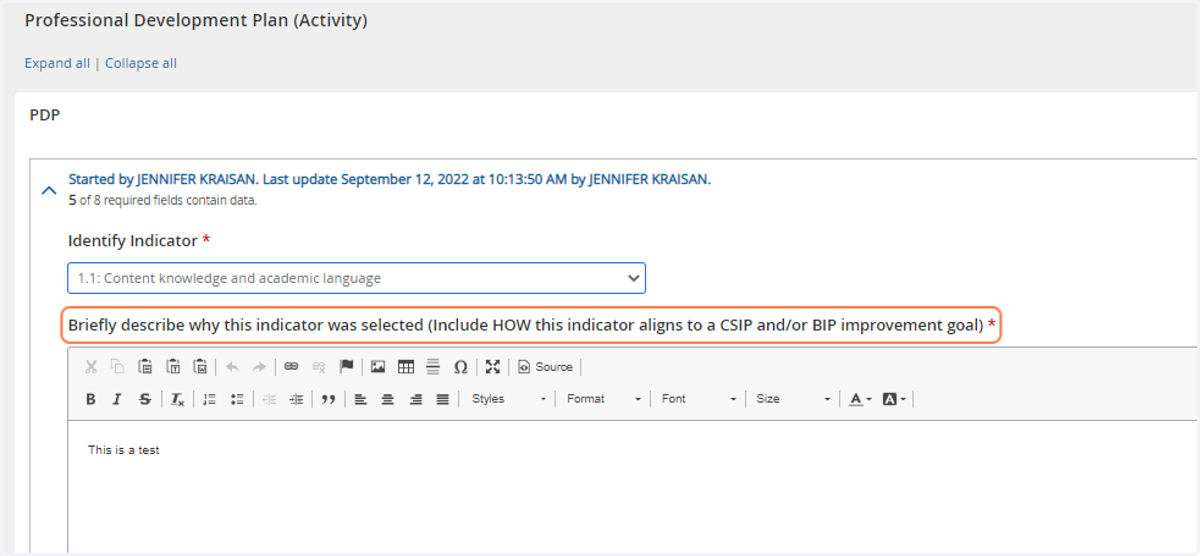
Task: Click the Redo arrow icon
Action: click(259, 367)
